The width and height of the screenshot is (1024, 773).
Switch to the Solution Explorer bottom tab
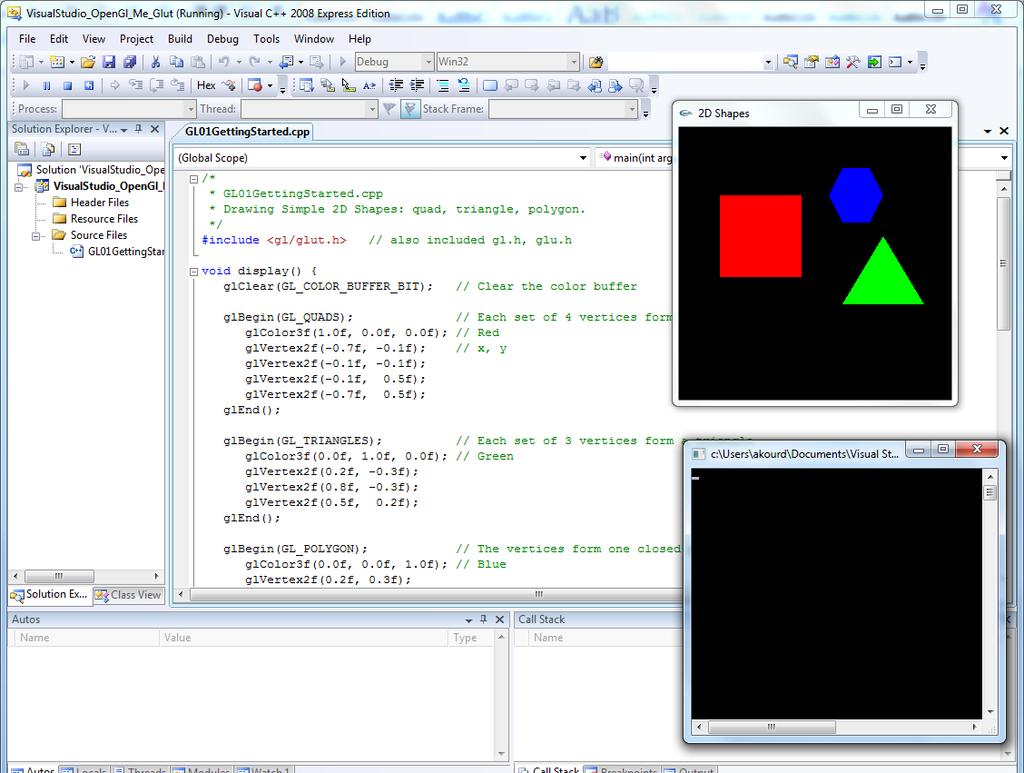[x=50, y=595]
